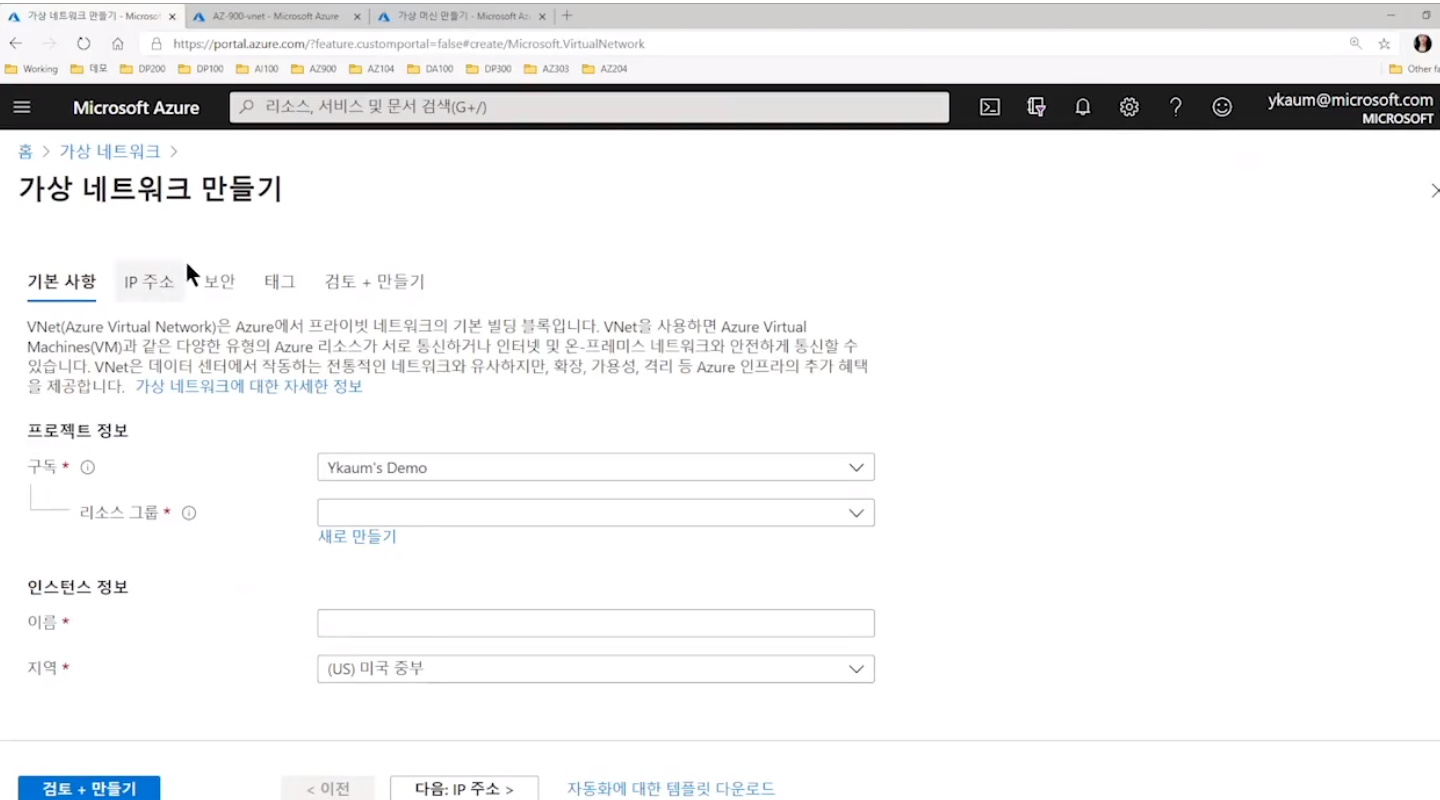This screenshot has height=800, width=1440.
Task: Focus the 이름 name input field
Action: 596,623
